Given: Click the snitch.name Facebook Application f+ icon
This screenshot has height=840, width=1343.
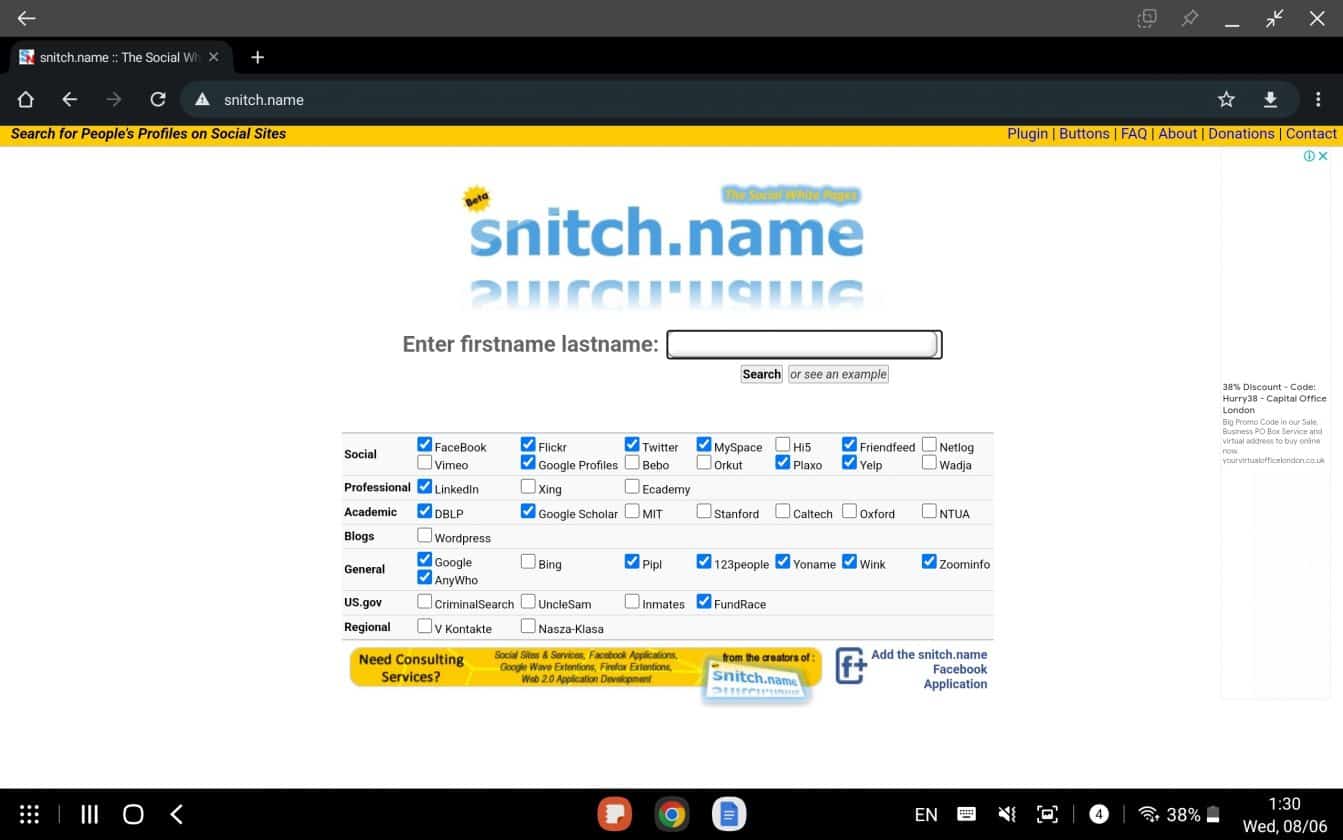Looking at the screenshot, I should [849, 665].
